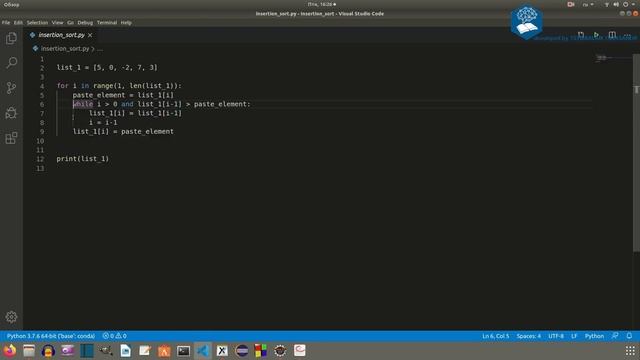Open the Terminal menu
The width and height of the screenshot is (640, 360).
click(107, 22)
